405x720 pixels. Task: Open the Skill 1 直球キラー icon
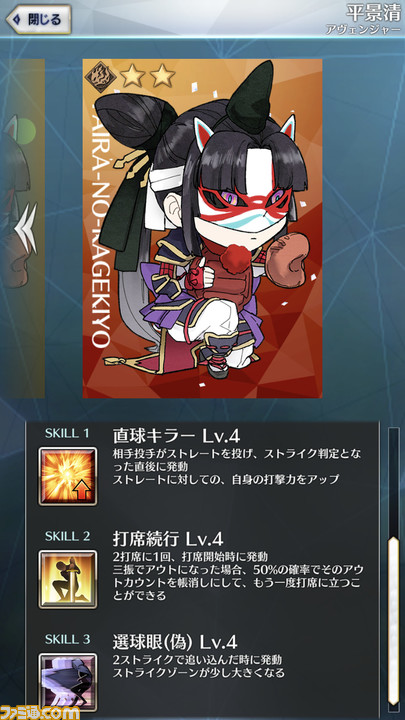[x=68, y=476]
